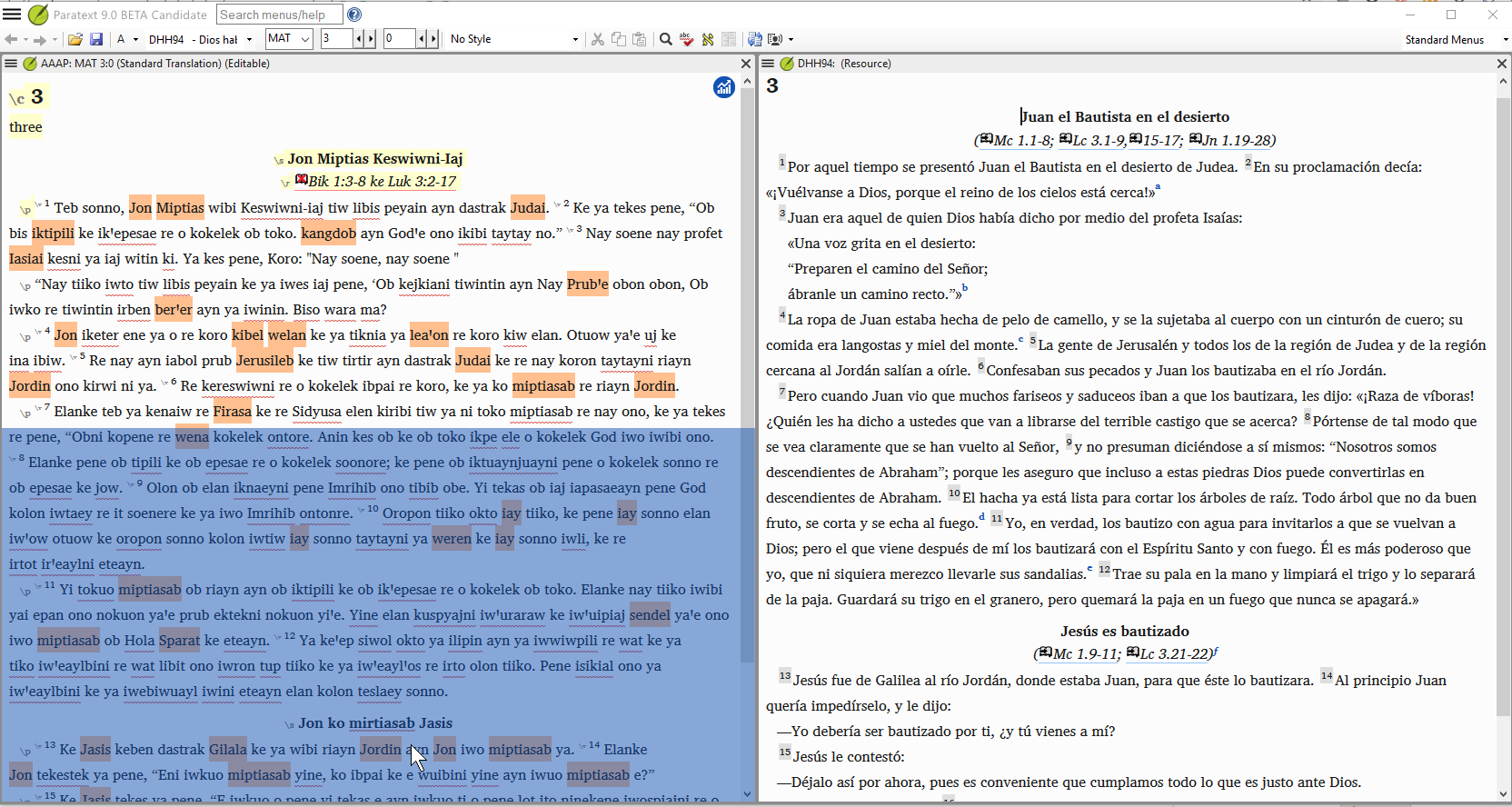Viewport: 1512px width, 807px height.
Task: Click the yellow wrench tools icon
Action: click(x=708, y=39)
